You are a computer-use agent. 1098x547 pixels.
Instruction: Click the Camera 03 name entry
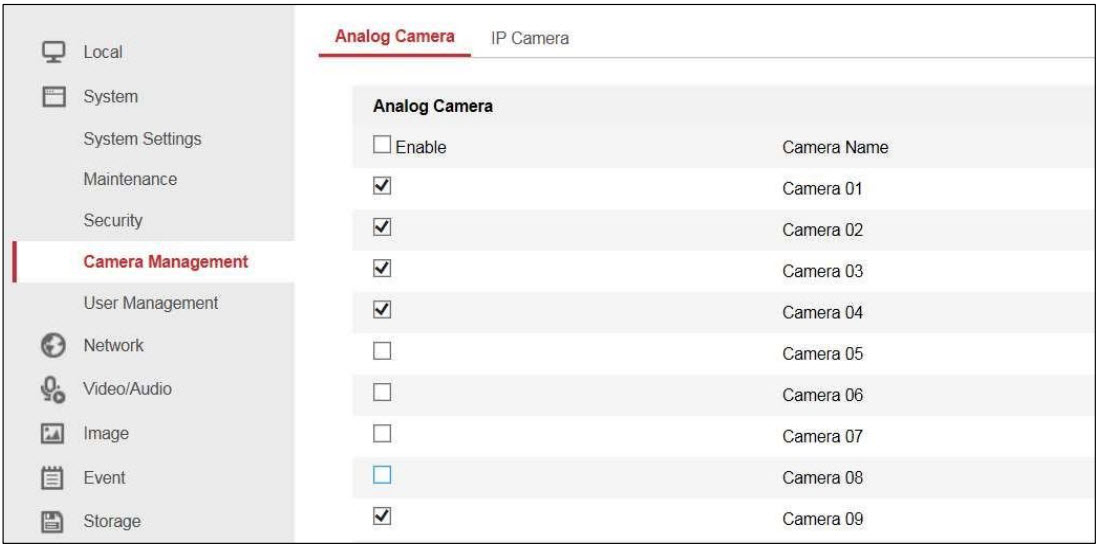point(820,272)
